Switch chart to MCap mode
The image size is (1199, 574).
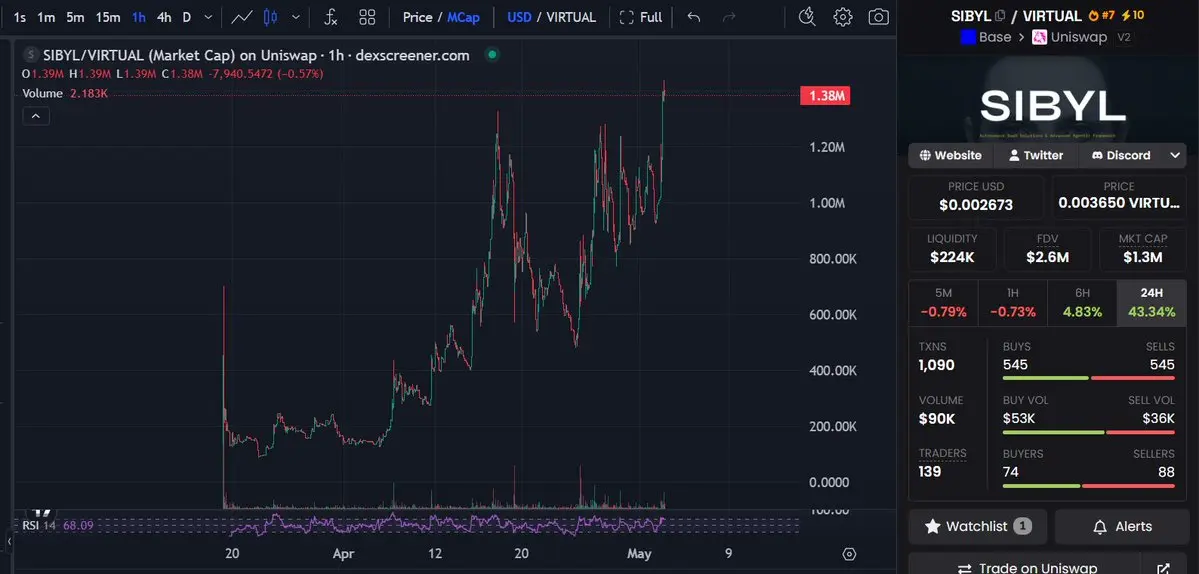point(463,17)
